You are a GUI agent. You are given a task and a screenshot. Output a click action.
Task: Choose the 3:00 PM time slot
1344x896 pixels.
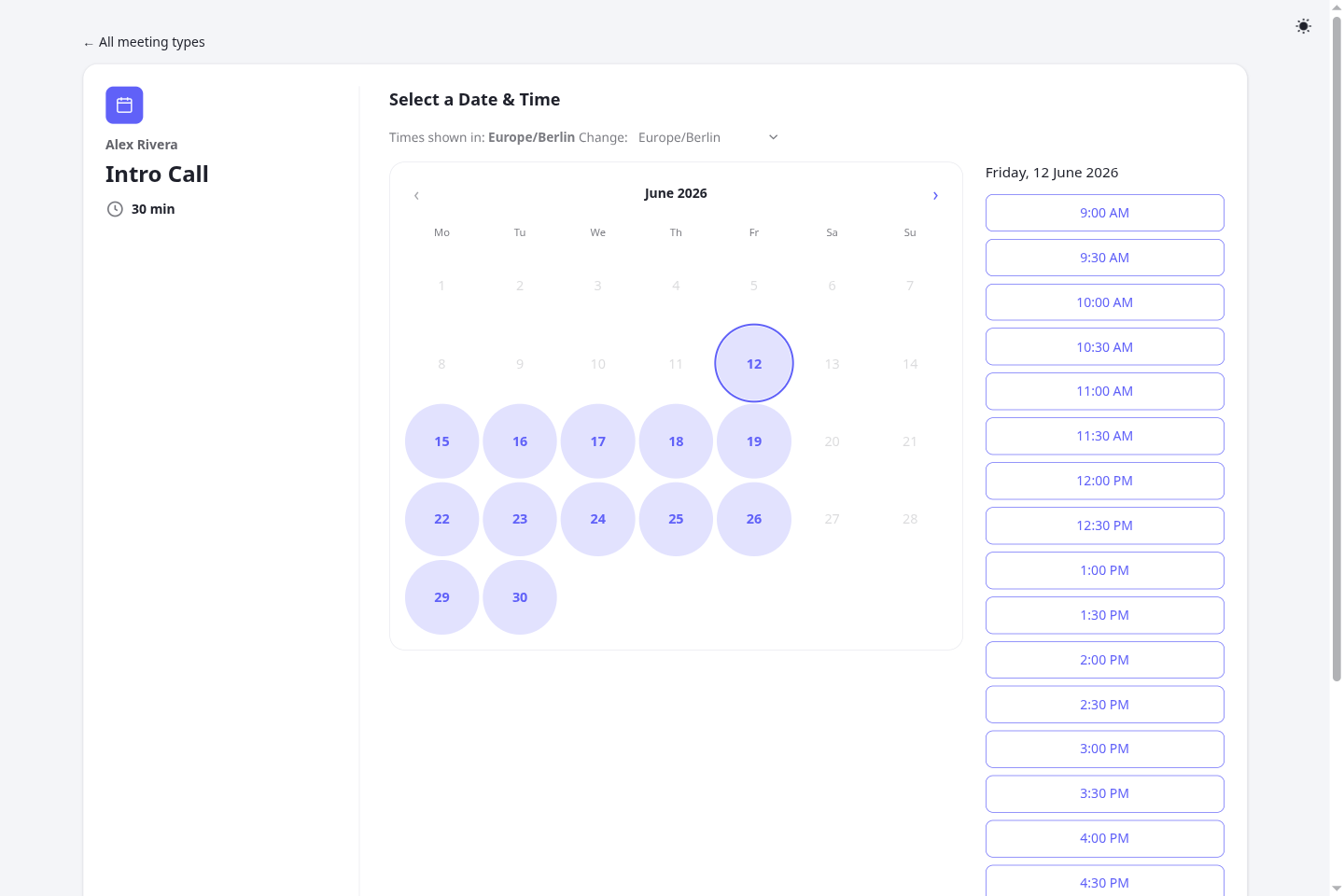point(1105,749)
